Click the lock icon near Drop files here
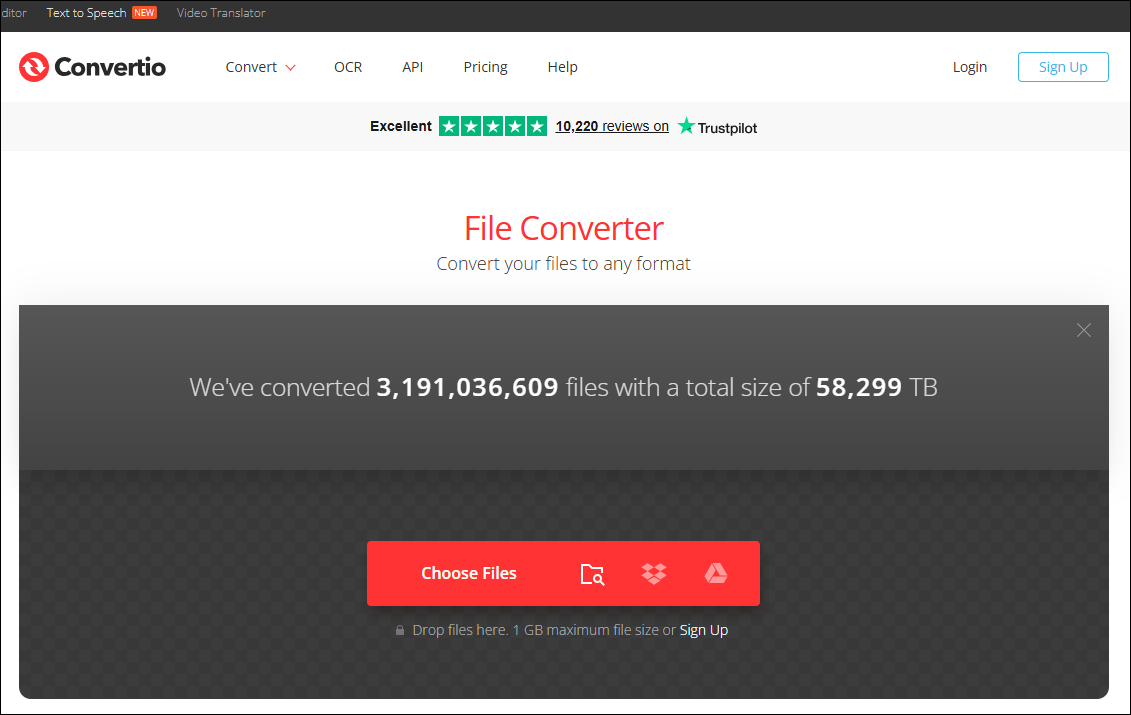 400,630
